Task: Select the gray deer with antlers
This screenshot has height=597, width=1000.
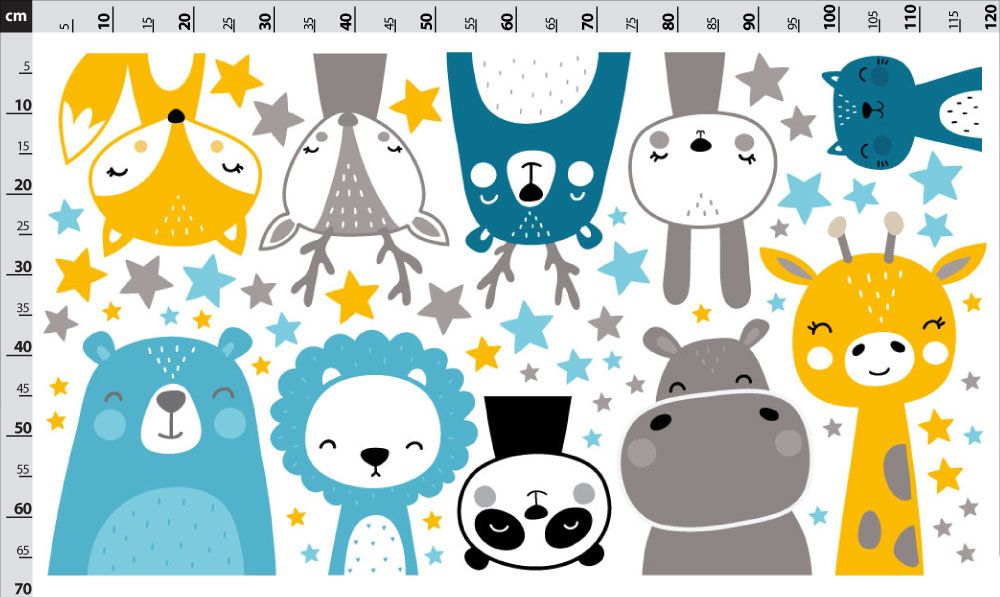Action: [353, 179]
